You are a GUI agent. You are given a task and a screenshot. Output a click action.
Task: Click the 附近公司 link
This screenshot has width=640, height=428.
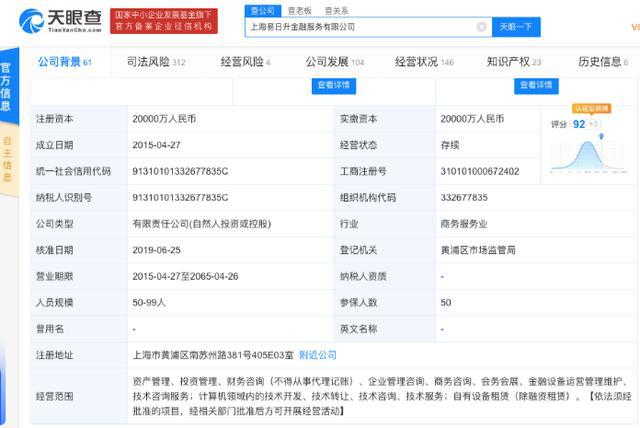click(318, 355)
